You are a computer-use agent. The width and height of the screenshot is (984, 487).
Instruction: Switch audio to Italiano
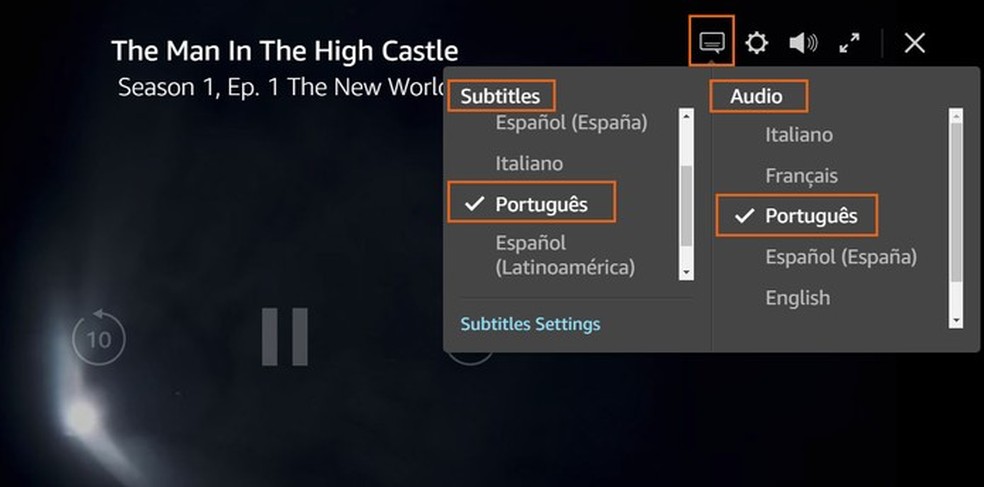799,134
